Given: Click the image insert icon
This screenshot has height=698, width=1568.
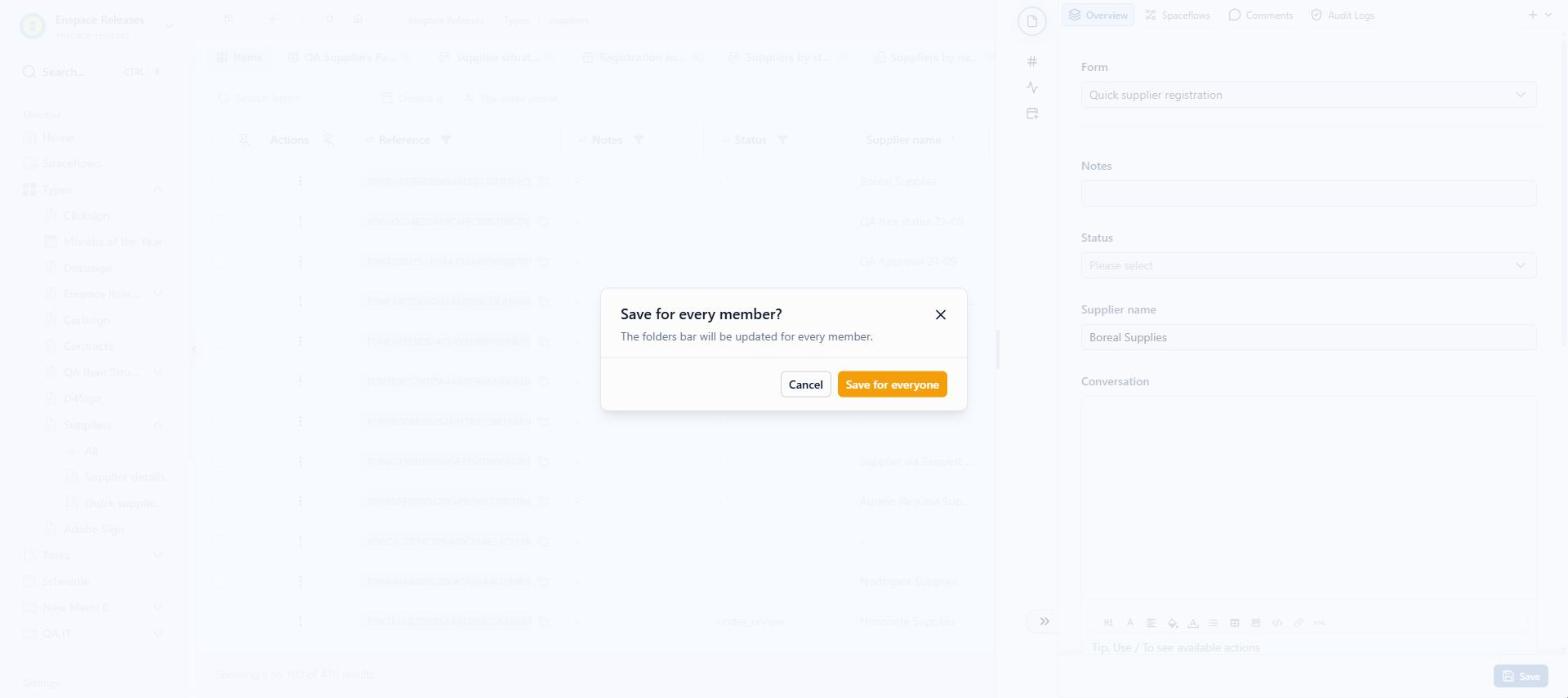Looking at the screenshot, I should pyautogui.click(x=1256, y=623).
